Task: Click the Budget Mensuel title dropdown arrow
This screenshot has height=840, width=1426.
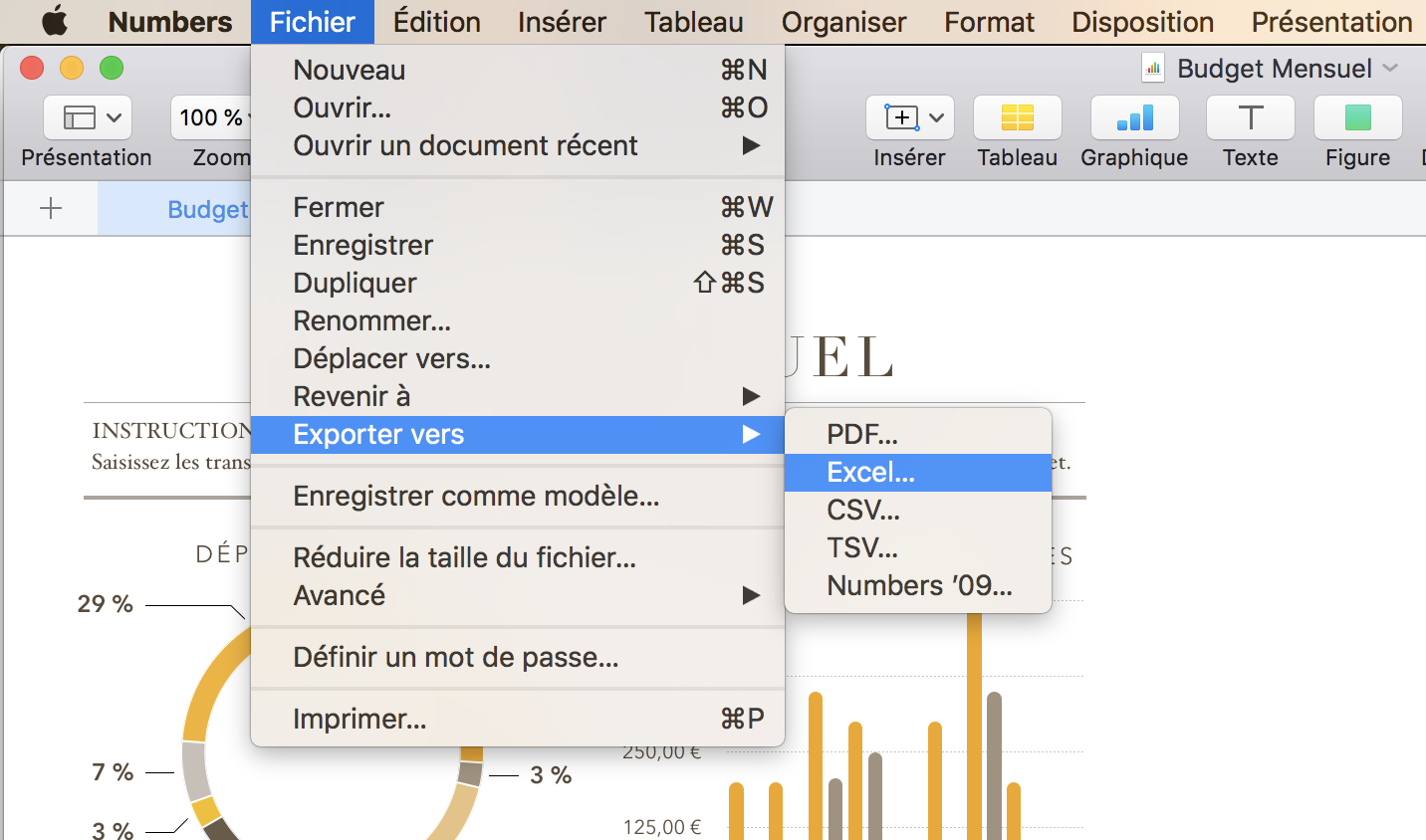Action: (1391, 69)
